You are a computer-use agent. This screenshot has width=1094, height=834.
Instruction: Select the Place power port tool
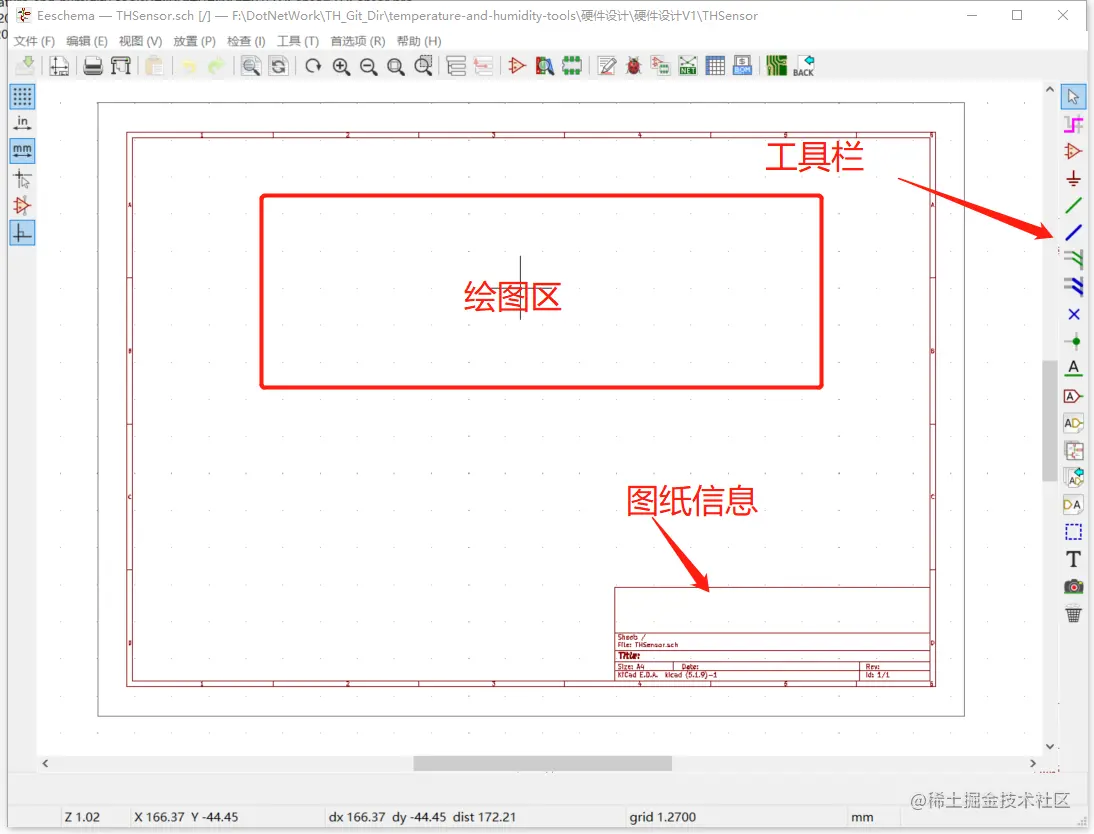tap(1073, 179)
